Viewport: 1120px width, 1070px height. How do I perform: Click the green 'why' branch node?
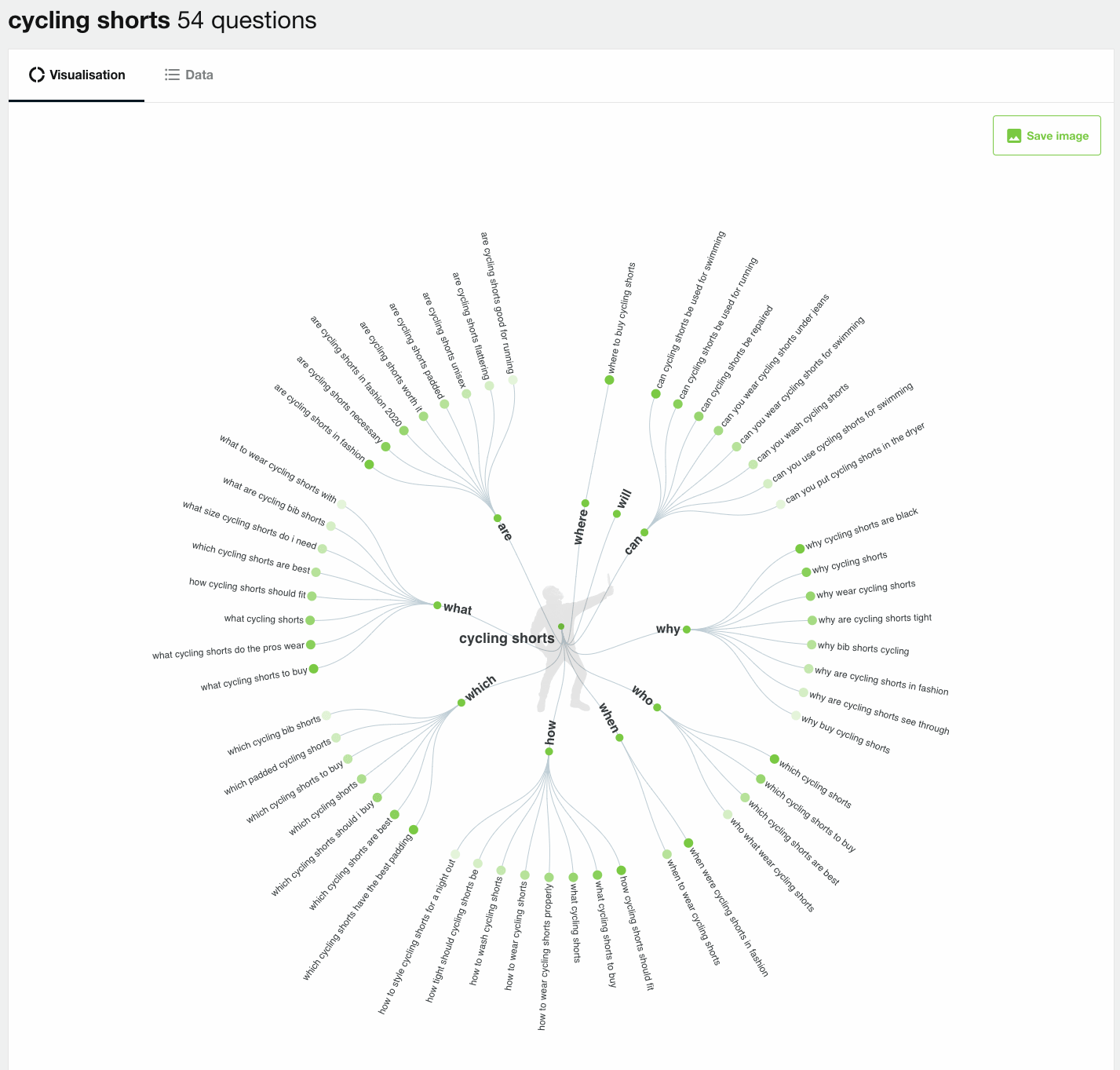(687, 630)
